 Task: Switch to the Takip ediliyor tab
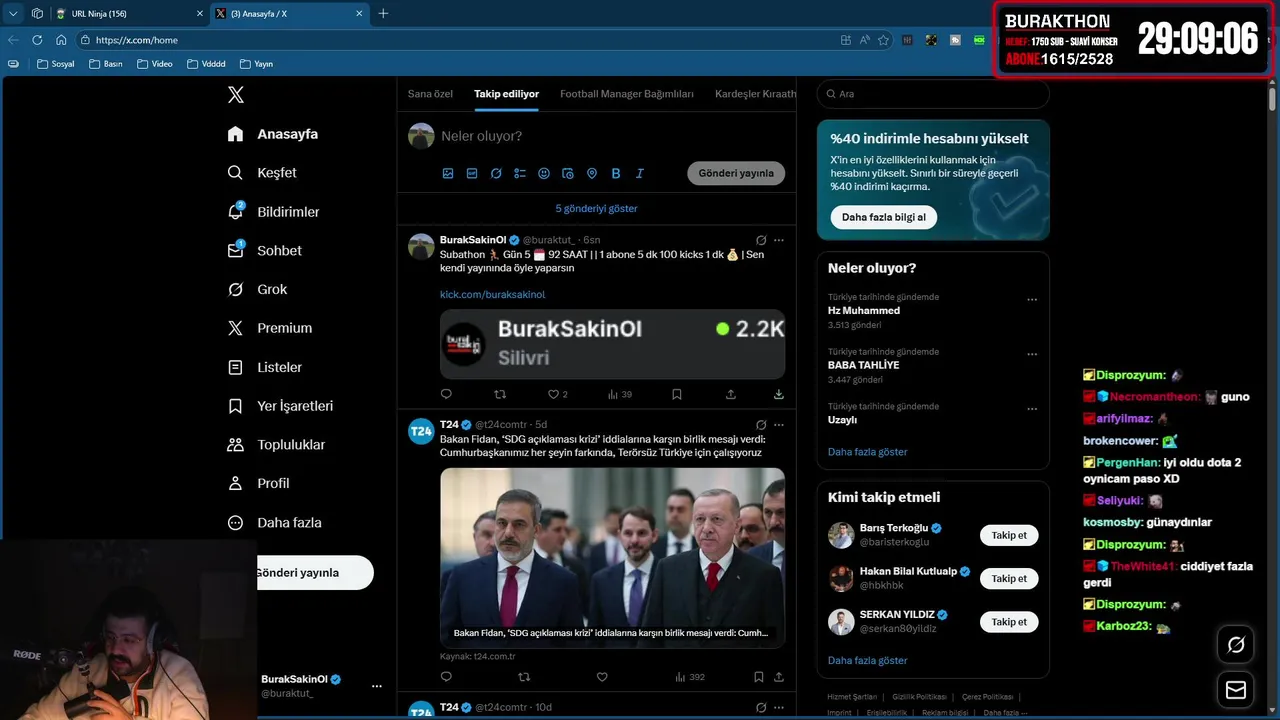[506, 94]
